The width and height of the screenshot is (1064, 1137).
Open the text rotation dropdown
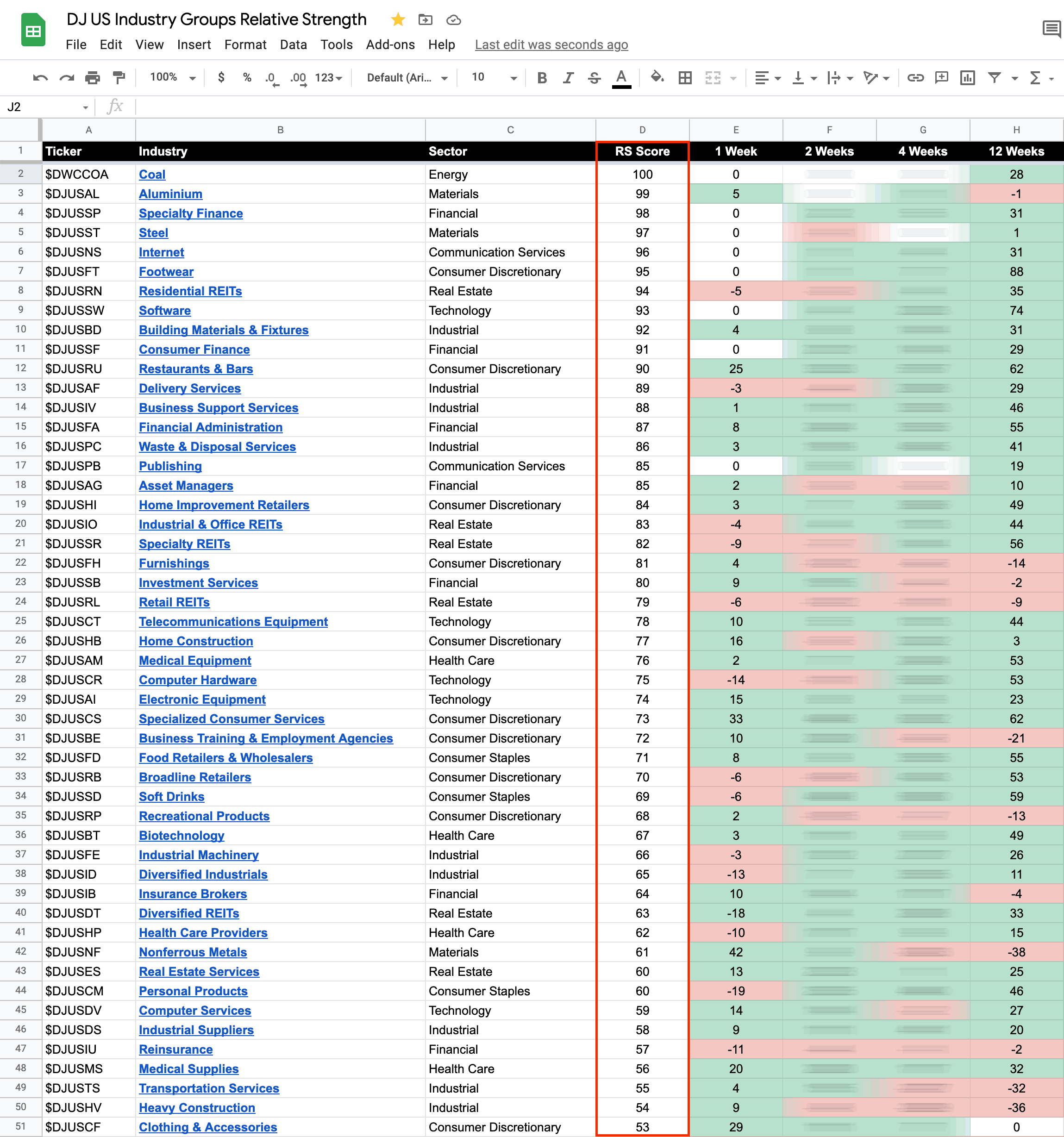coord(876,78)
